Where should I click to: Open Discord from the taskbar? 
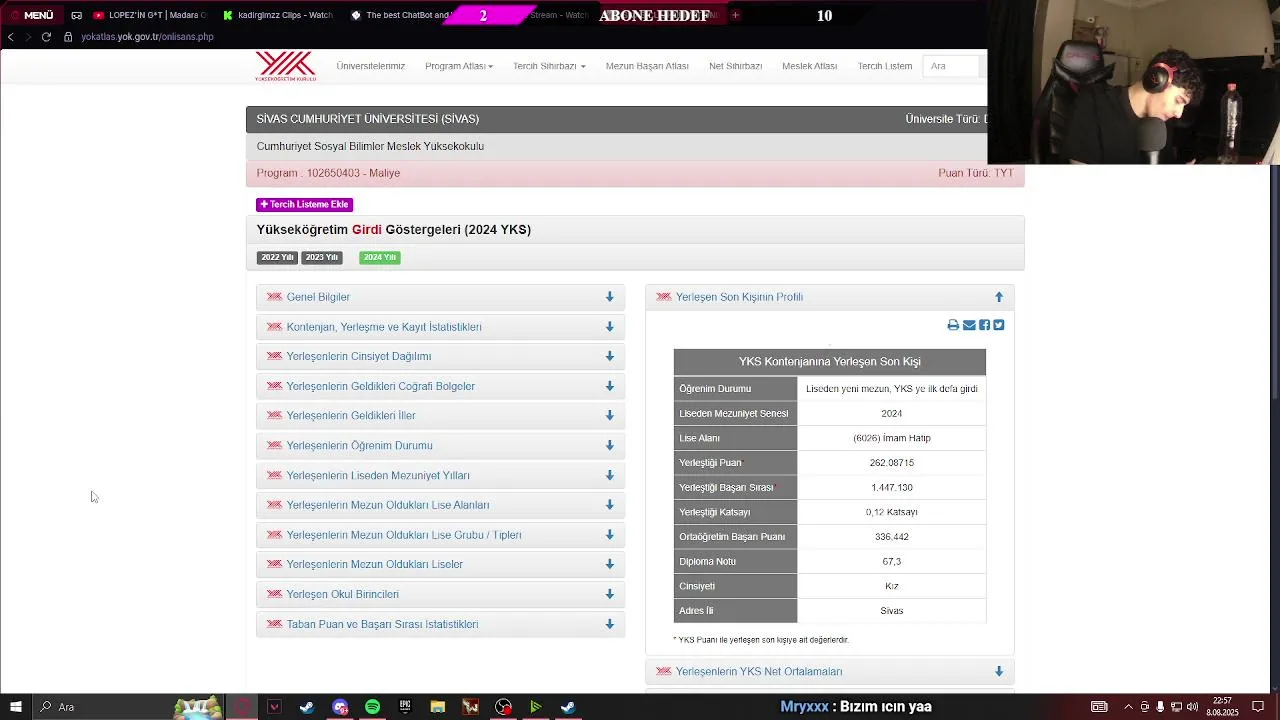click(x=340, y=707)
